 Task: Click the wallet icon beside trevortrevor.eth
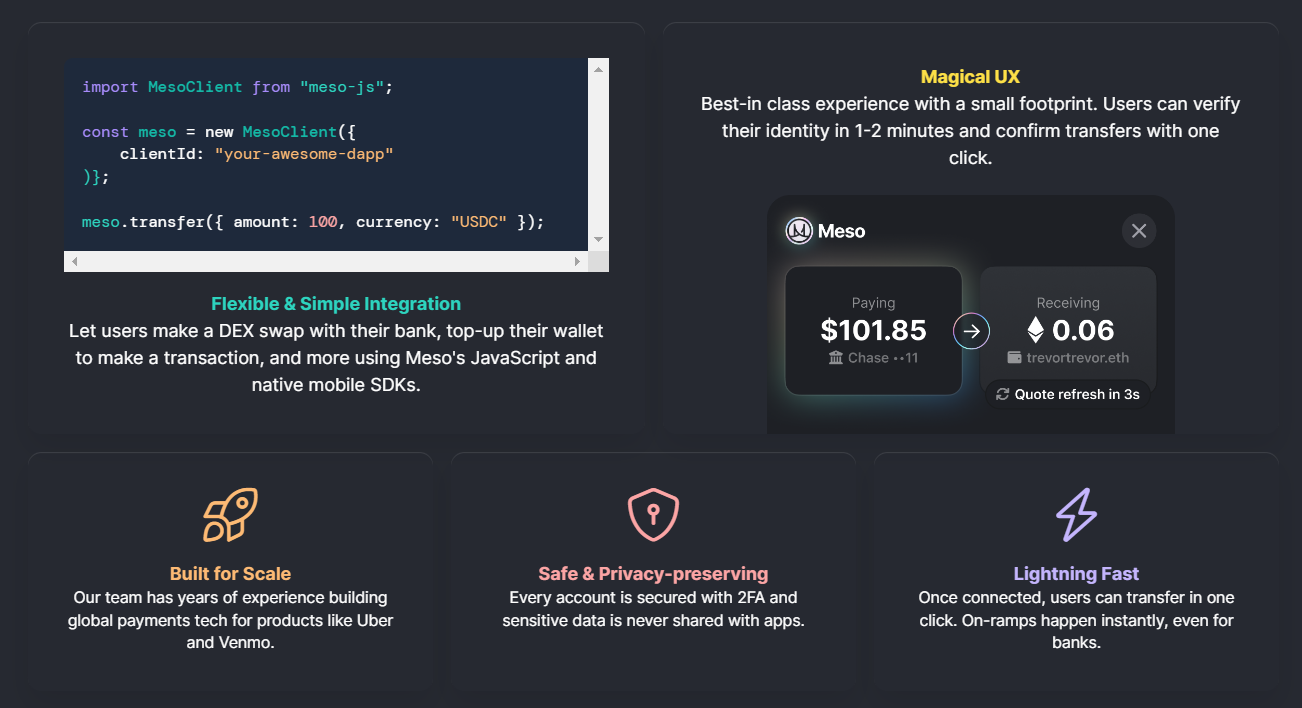(1014, 358)
